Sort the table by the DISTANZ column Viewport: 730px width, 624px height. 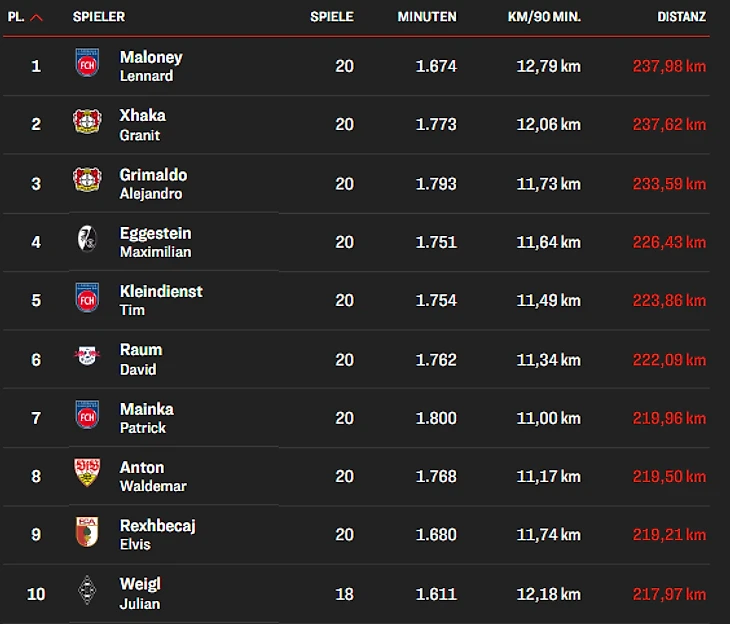pos(681,17)
